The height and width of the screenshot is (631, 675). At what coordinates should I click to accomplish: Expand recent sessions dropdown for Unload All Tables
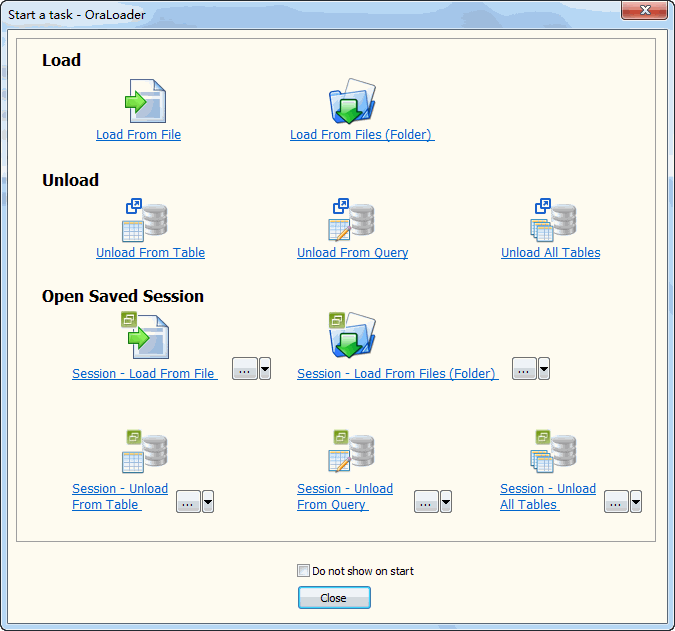[x=636, y=501]
